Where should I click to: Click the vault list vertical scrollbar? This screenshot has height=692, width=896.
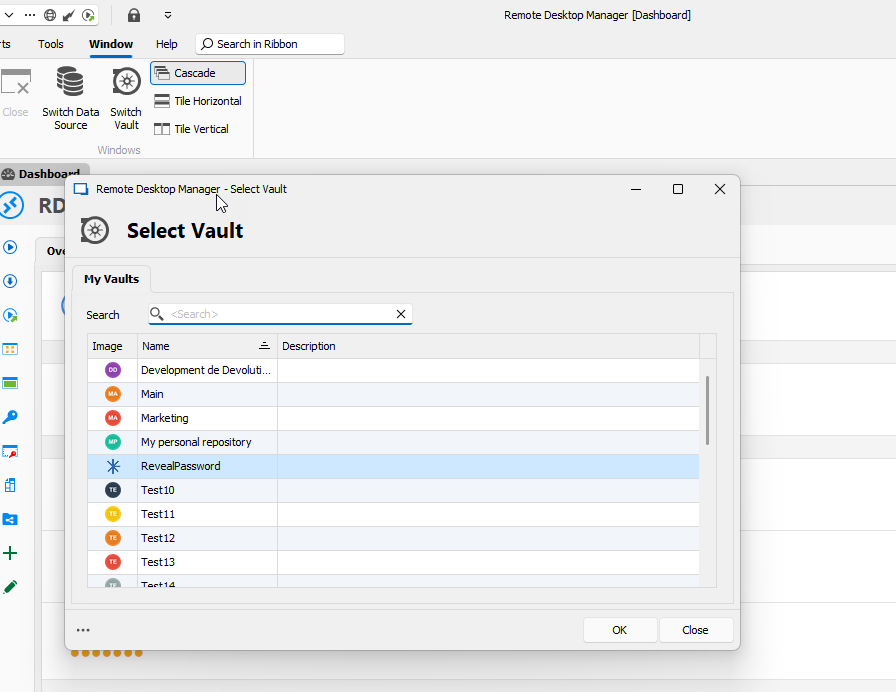tap(707, 410)
